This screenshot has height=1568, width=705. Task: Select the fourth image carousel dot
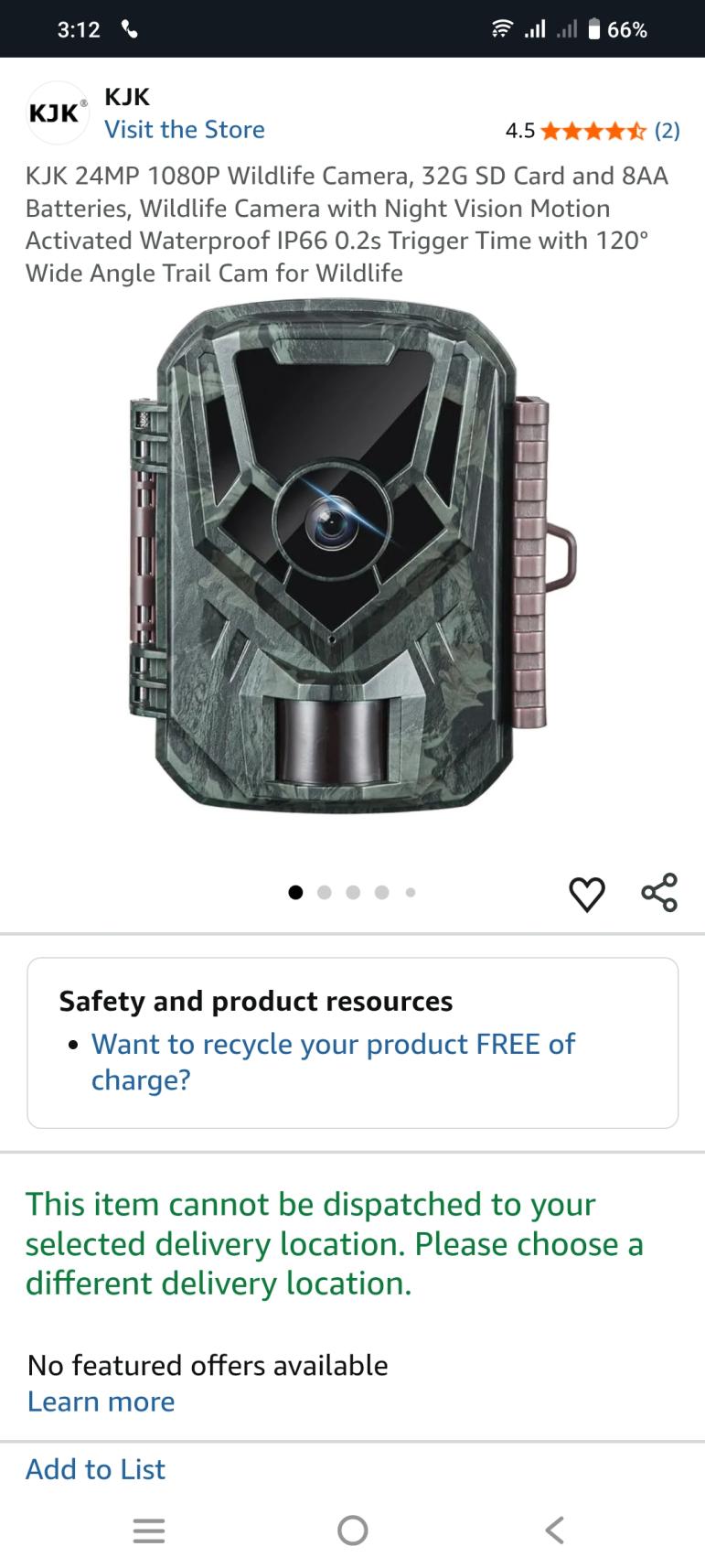click(381, 892)
